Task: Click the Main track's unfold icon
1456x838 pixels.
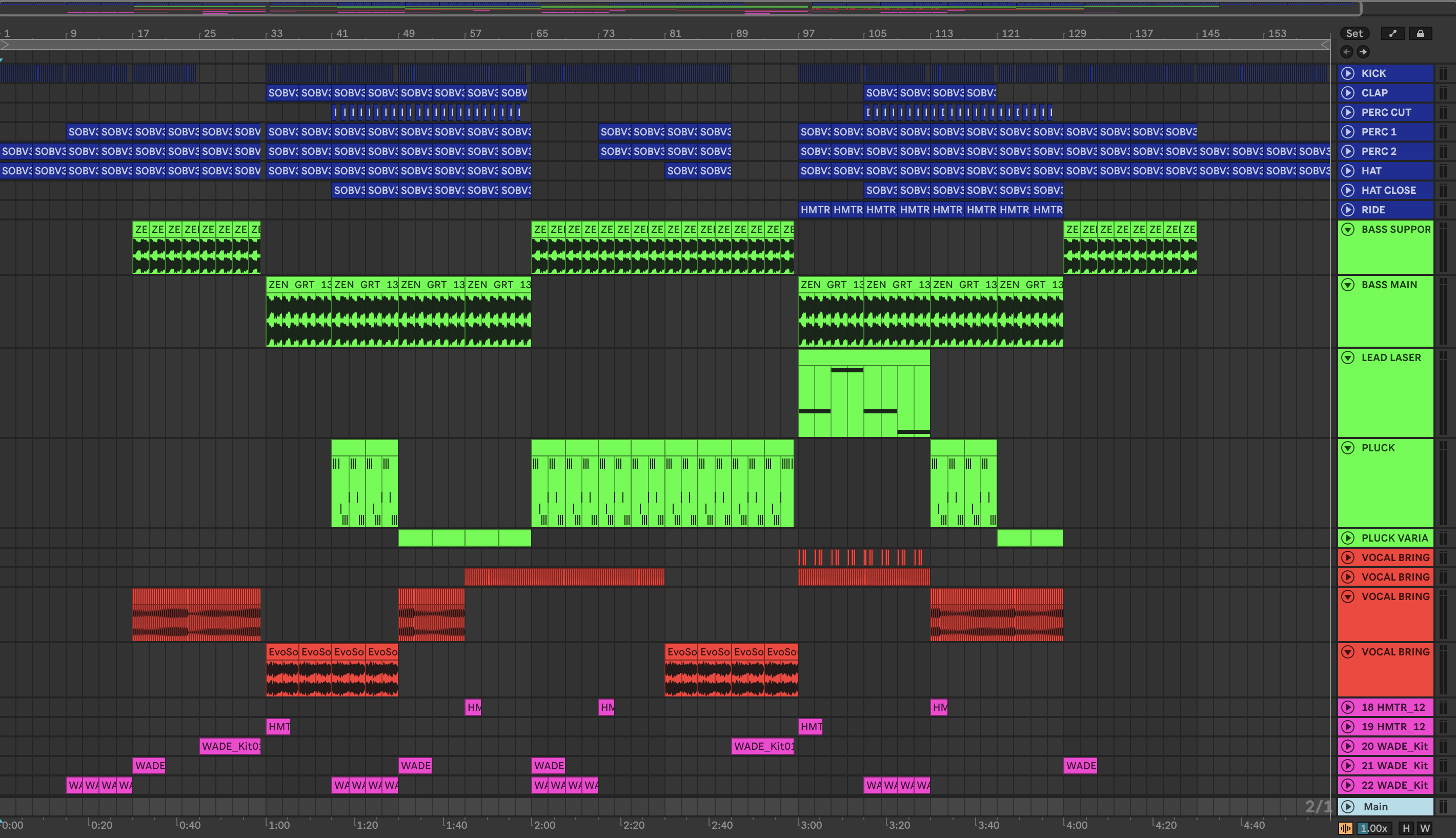Action: (1348, 806)
